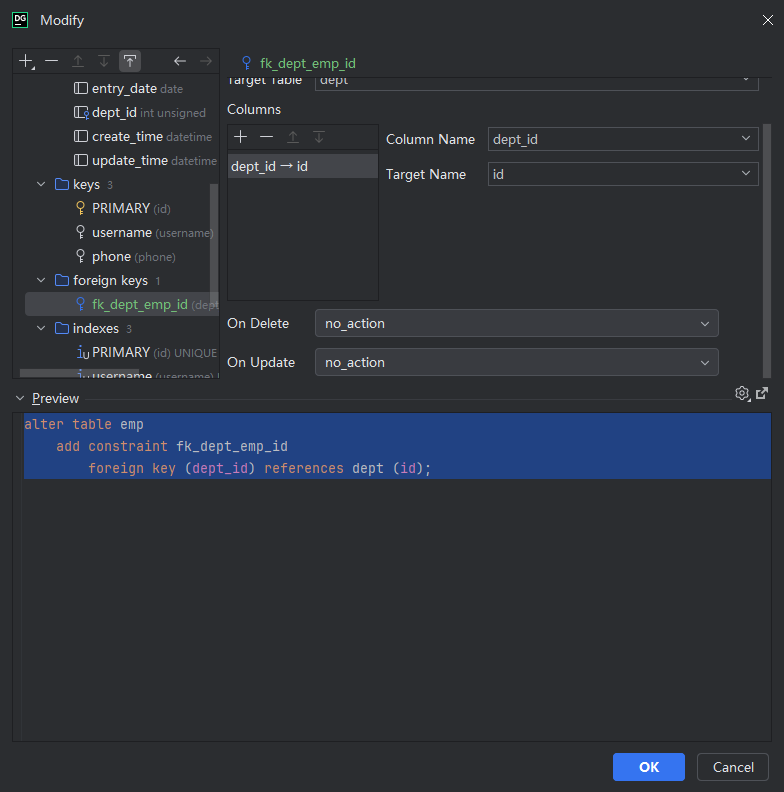Click the OK button

[649, 767]
